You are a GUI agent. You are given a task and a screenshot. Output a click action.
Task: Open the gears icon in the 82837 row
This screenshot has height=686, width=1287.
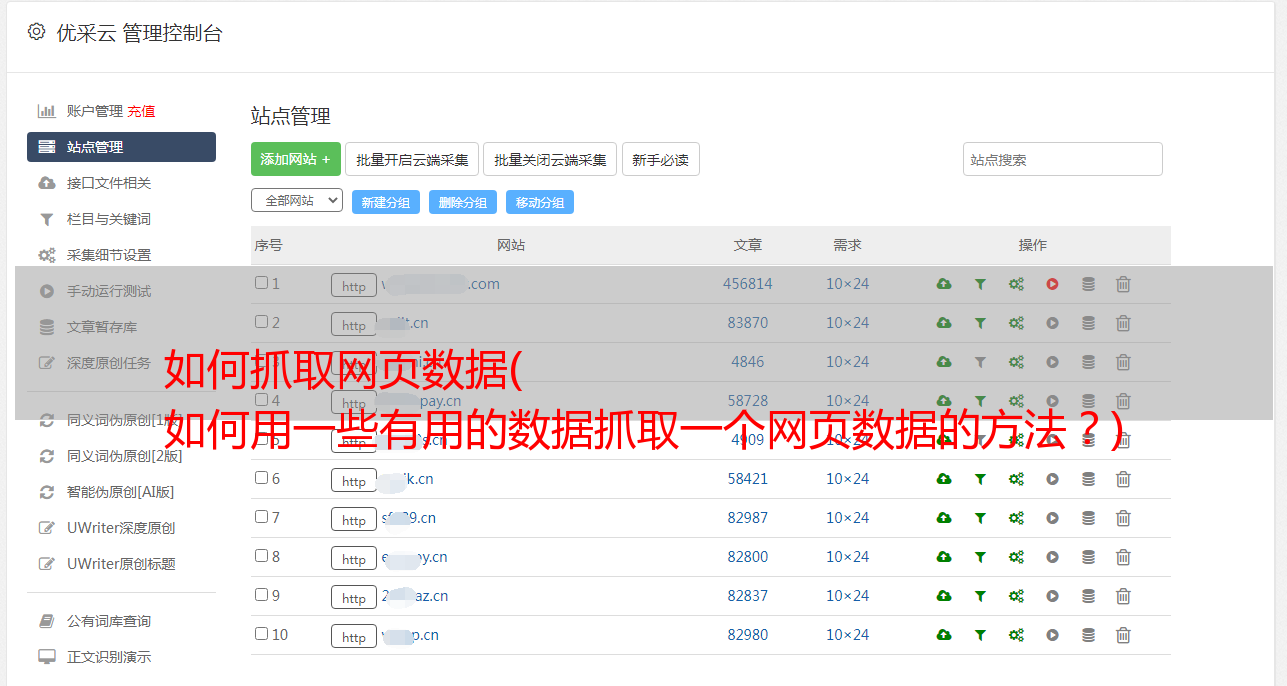pyautogui.click(x=1016, y=596)
